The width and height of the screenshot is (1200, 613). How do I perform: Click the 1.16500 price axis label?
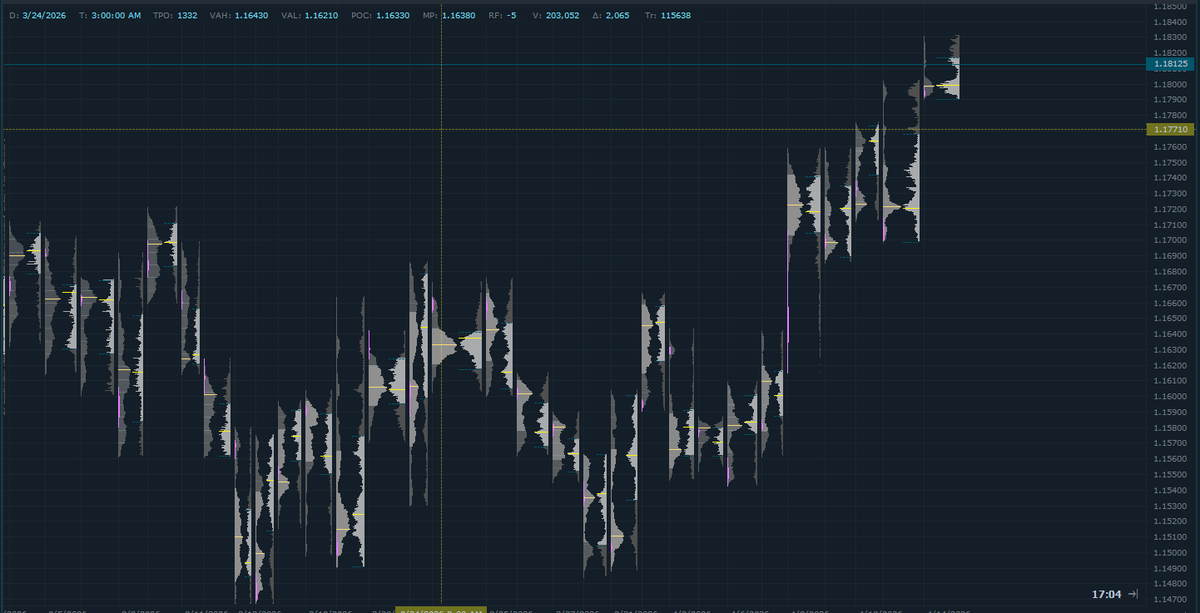coord(1169,318)
